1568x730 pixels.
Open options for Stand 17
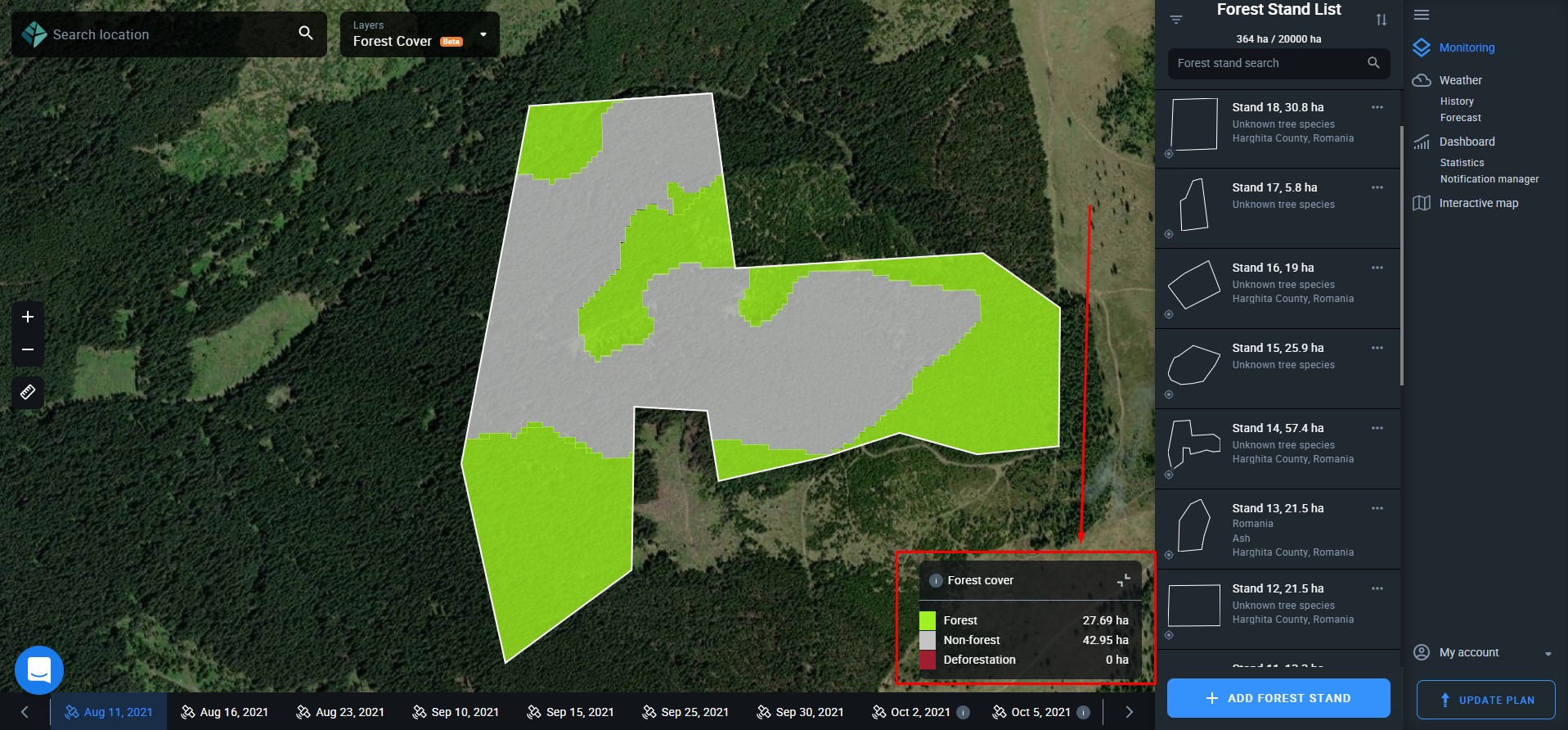pyautogui.click(x=1377, y=187)
